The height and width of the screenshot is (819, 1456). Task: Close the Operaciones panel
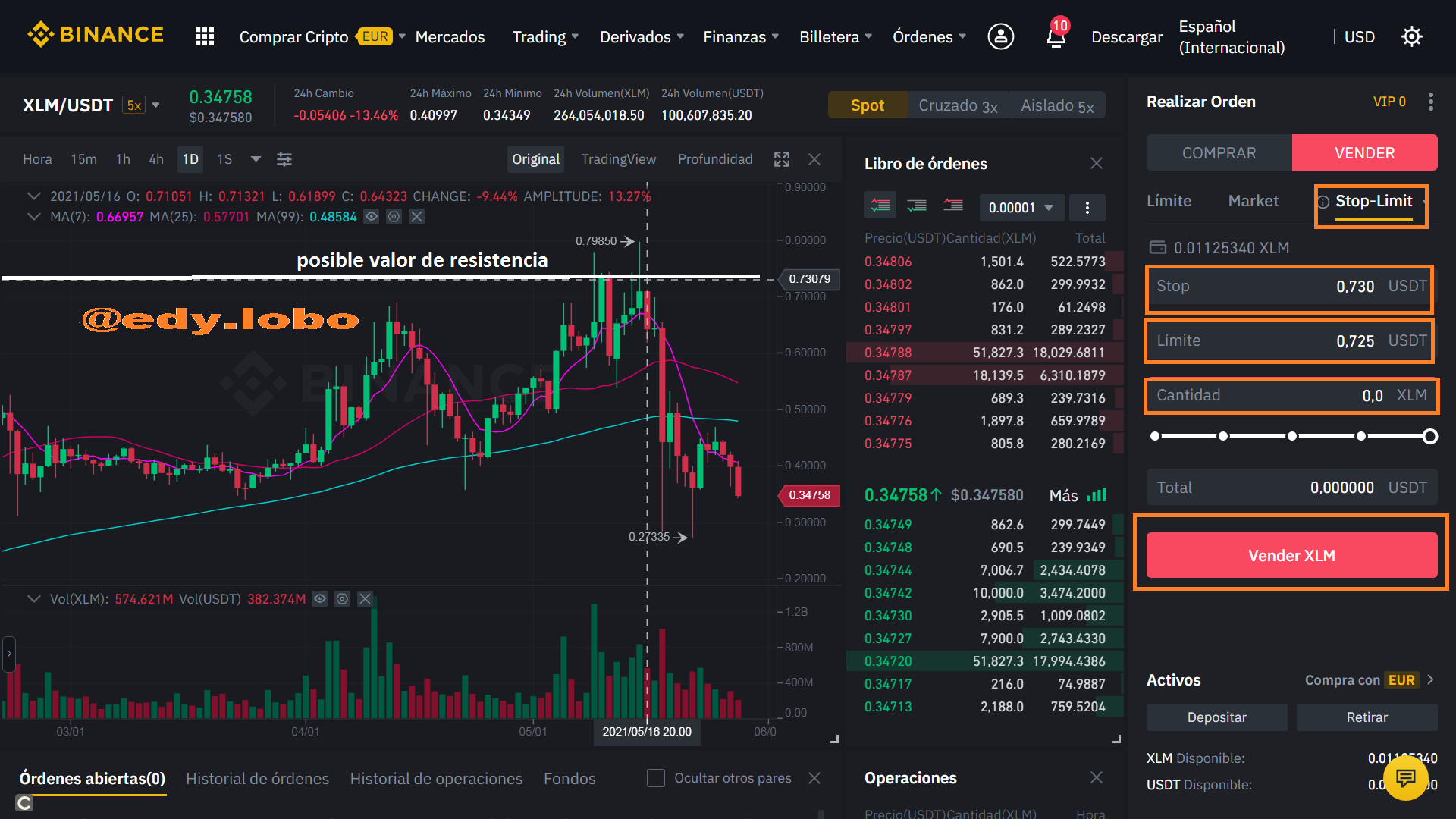click(1097, 777)
